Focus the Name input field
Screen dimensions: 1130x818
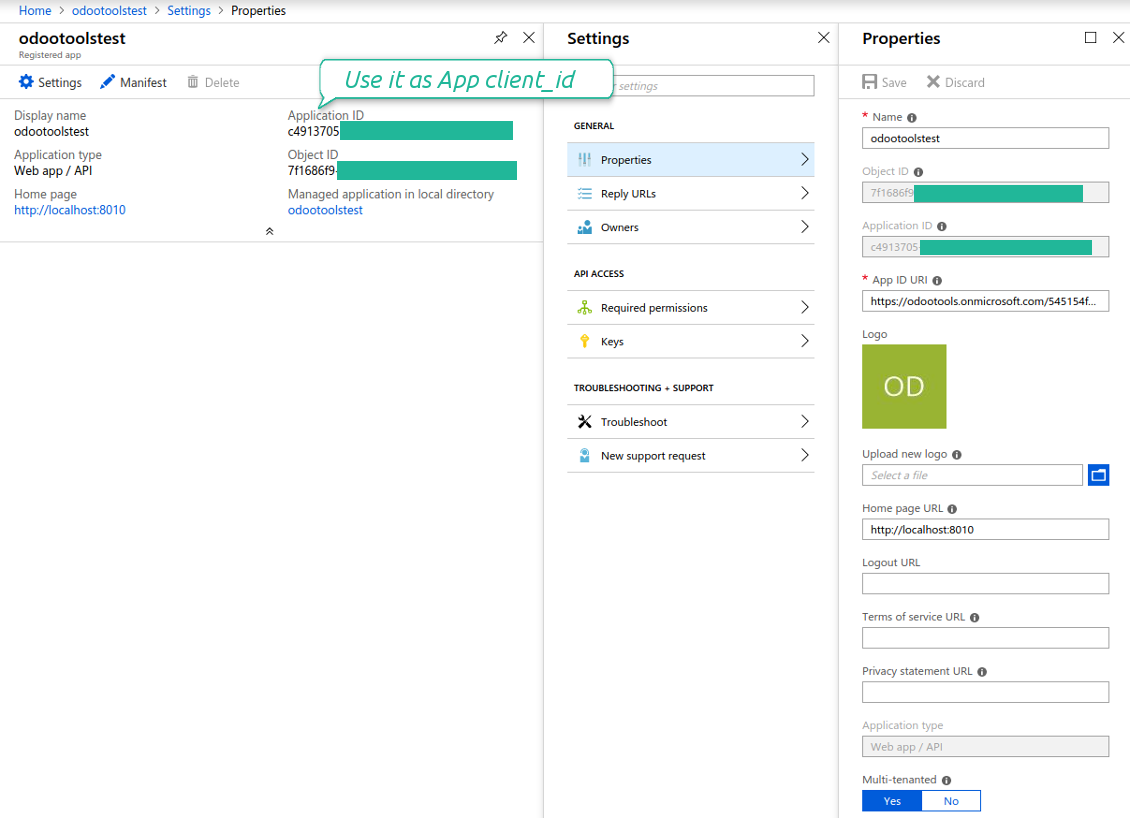(985, 138)
